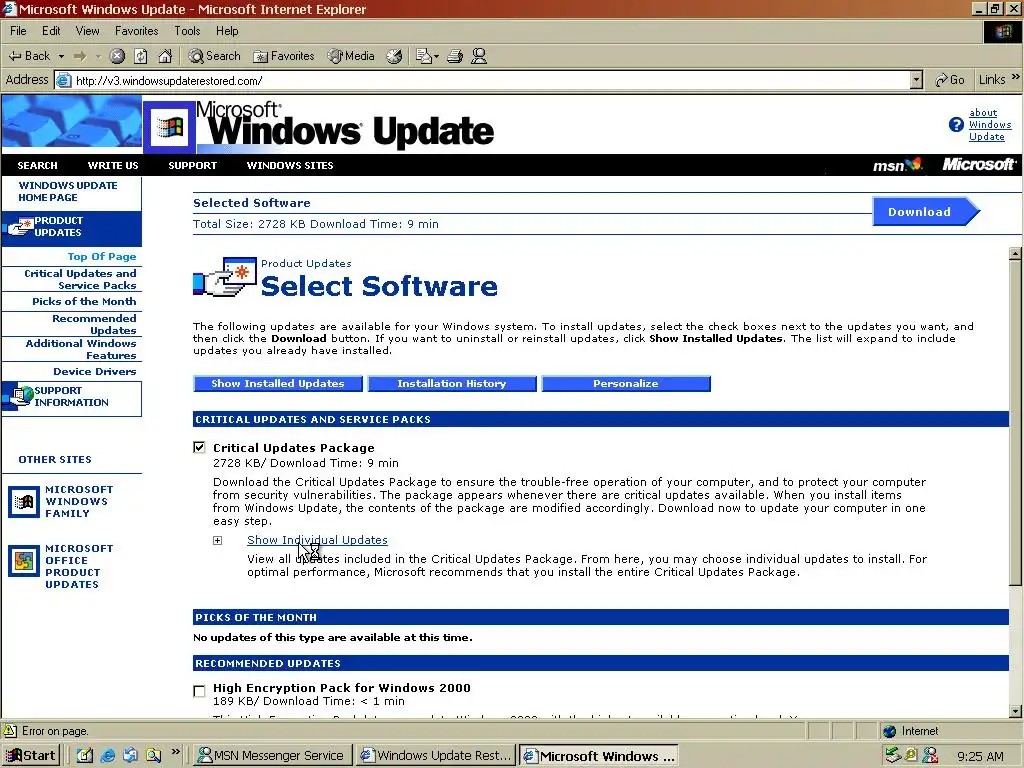Viewport: 1024px width, 768px height.
Task: Open the Tools menu
Action: [187, 31]
